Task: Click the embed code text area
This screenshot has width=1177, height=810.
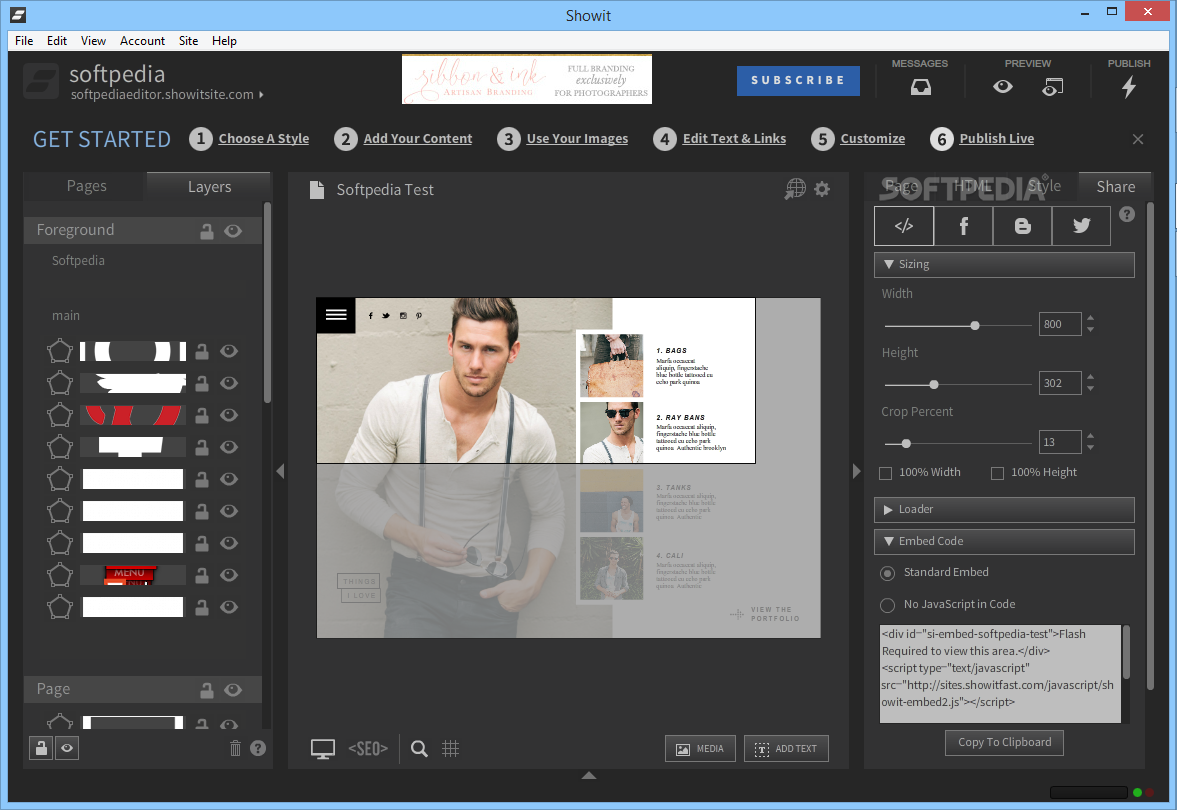Action: (1001, 673)
